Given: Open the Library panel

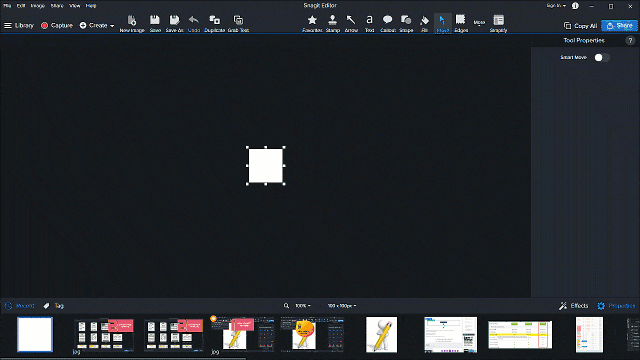Looking at the screenshot, I should click(19, 25).
